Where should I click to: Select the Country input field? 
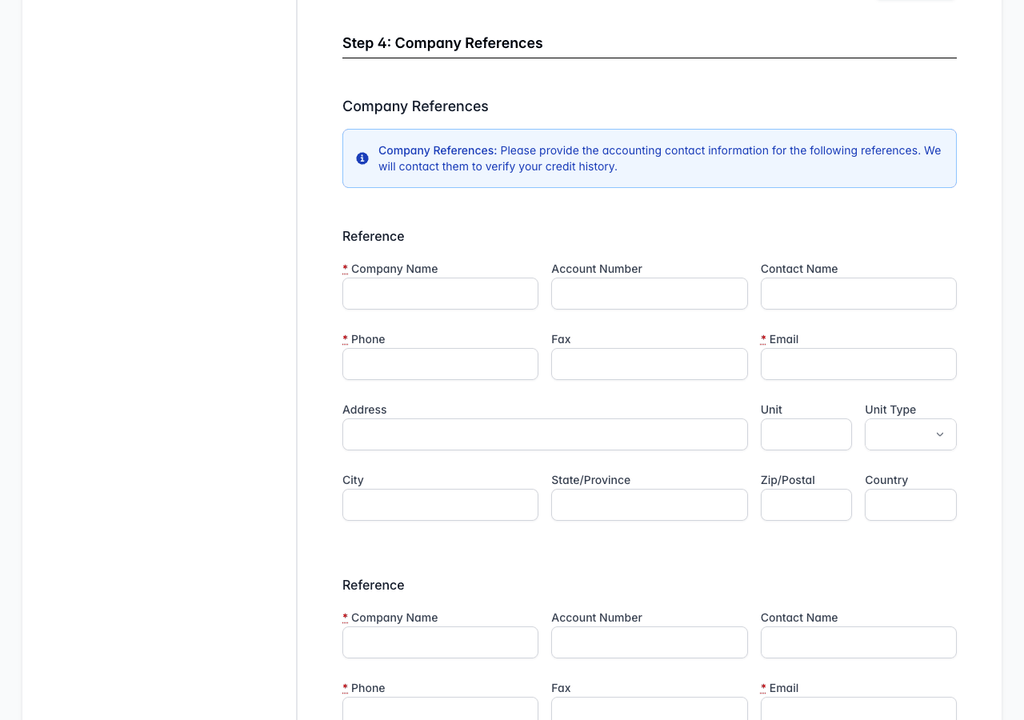[910, 505]
